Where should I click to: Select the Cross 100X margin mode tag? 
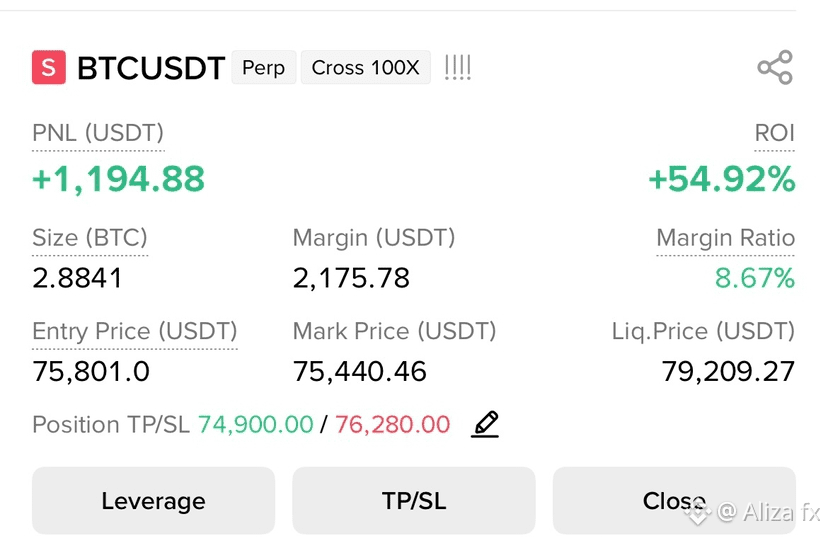365,68
